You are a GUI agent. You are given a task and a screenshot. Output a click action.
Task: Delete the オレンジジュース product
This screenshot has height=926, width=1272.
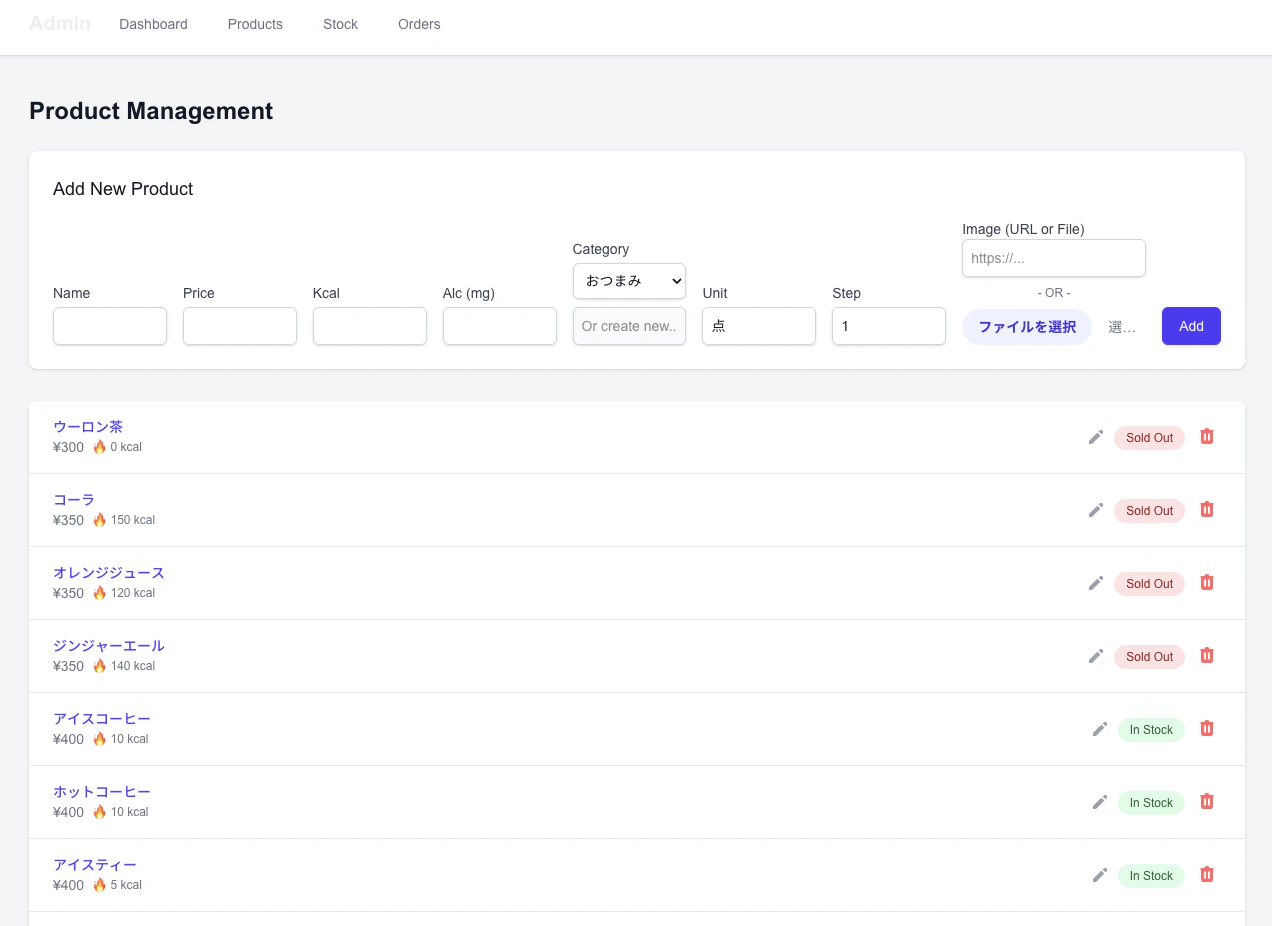1207,582
